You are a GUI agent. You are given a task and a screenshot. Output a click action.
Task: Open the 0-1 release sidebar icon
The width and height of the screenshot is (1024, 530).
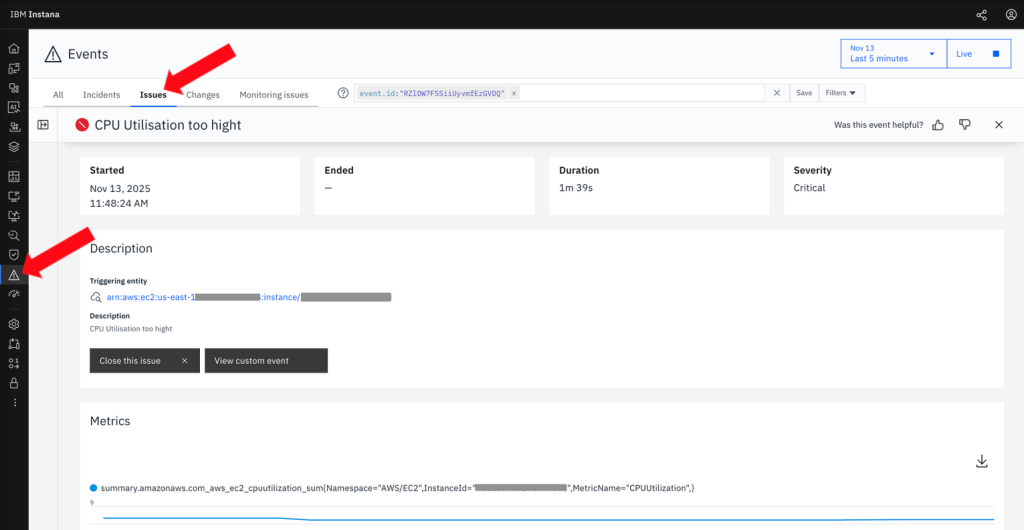[x=14, y=364]
